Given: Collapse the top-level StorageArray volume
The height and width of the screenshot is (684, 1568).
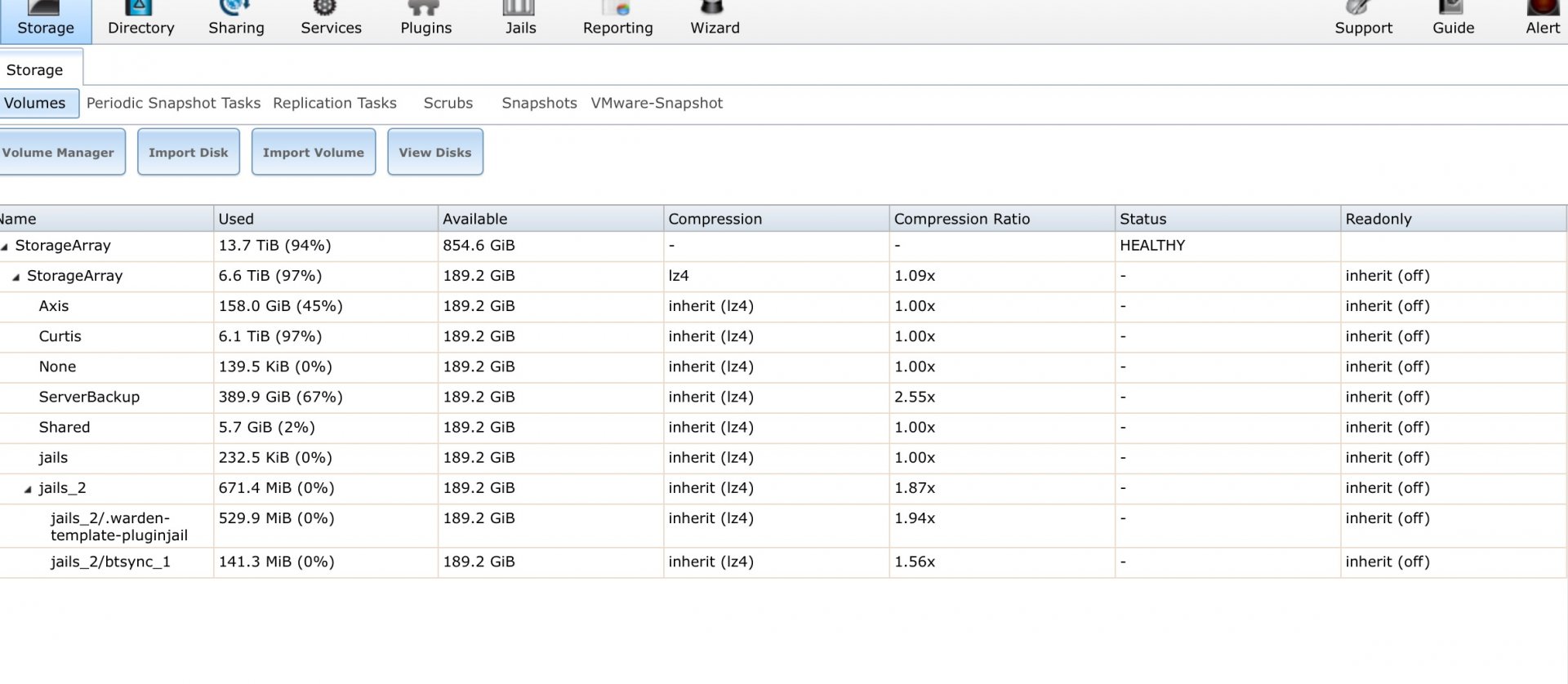Looking at the screenshot, I should [5, 247].
